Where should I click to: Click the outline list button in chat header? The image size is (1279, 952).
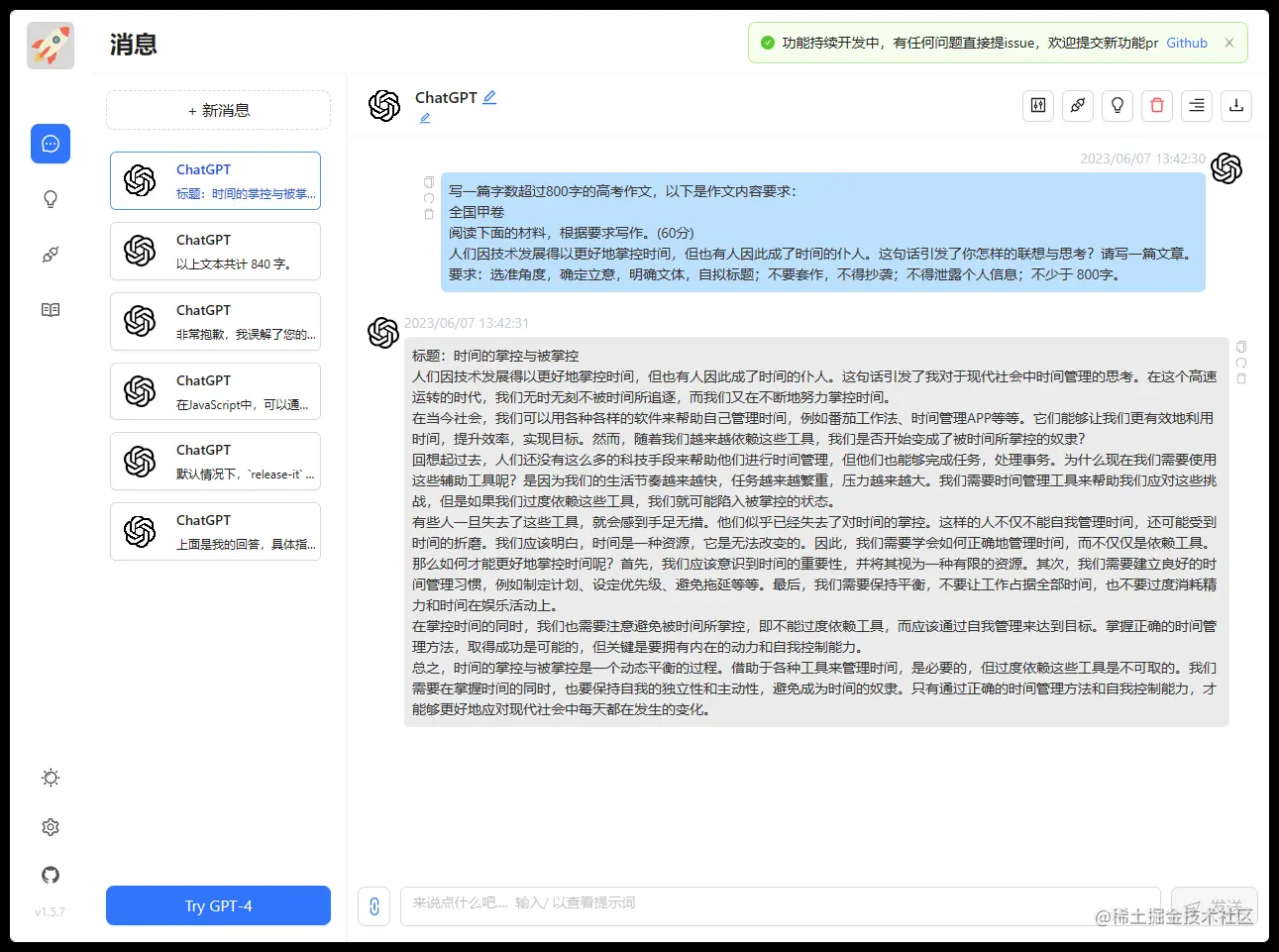click(1197, 105)
